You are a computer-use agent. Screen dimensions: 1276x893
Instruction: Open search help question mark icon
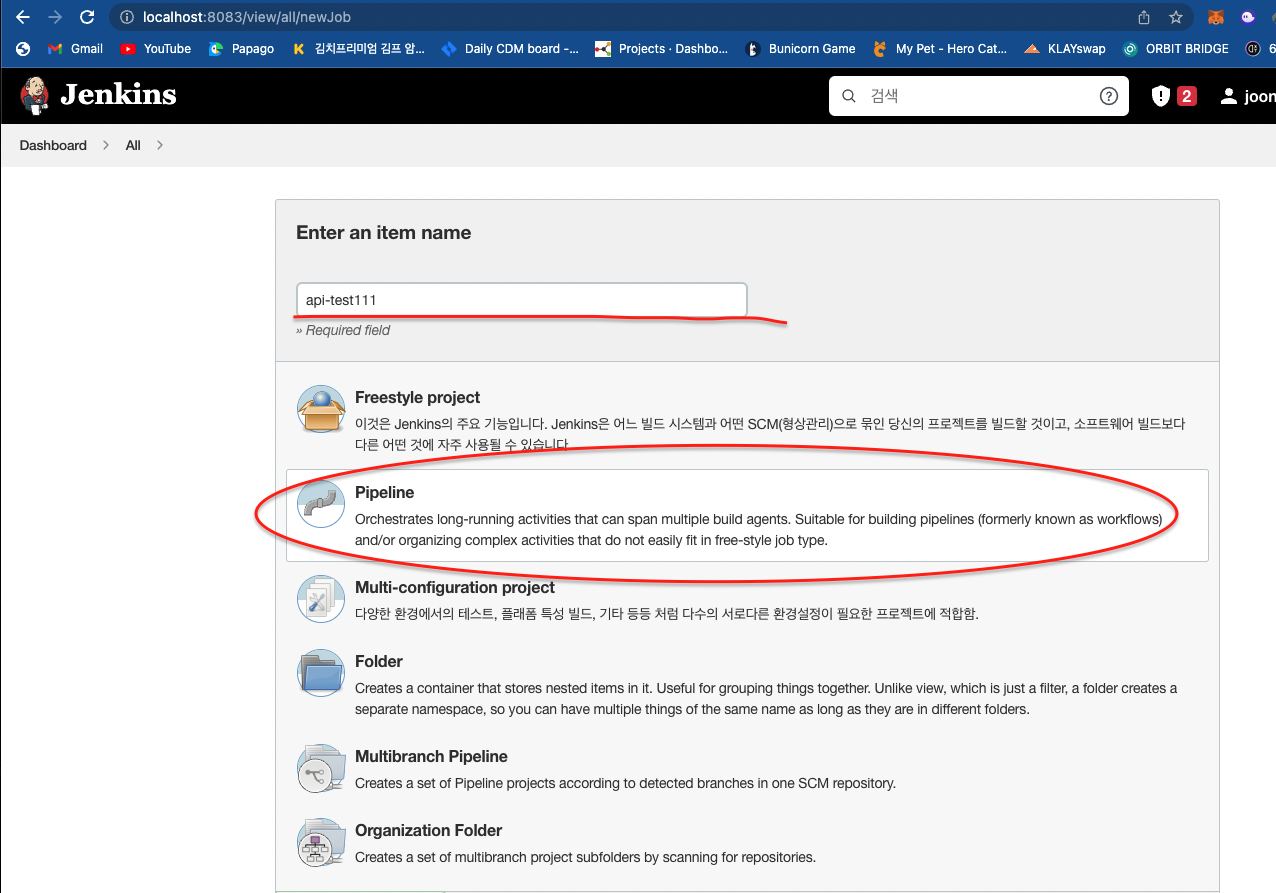click(1108, 96)
